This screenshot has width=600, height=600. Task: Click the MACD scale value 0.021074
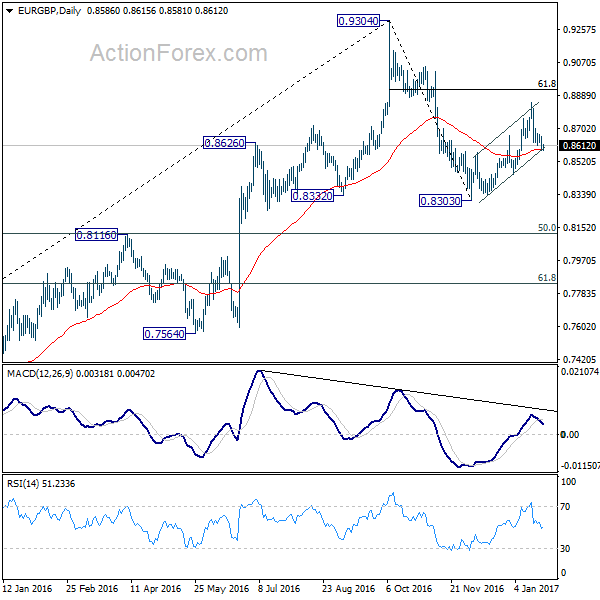coord(579,371)
